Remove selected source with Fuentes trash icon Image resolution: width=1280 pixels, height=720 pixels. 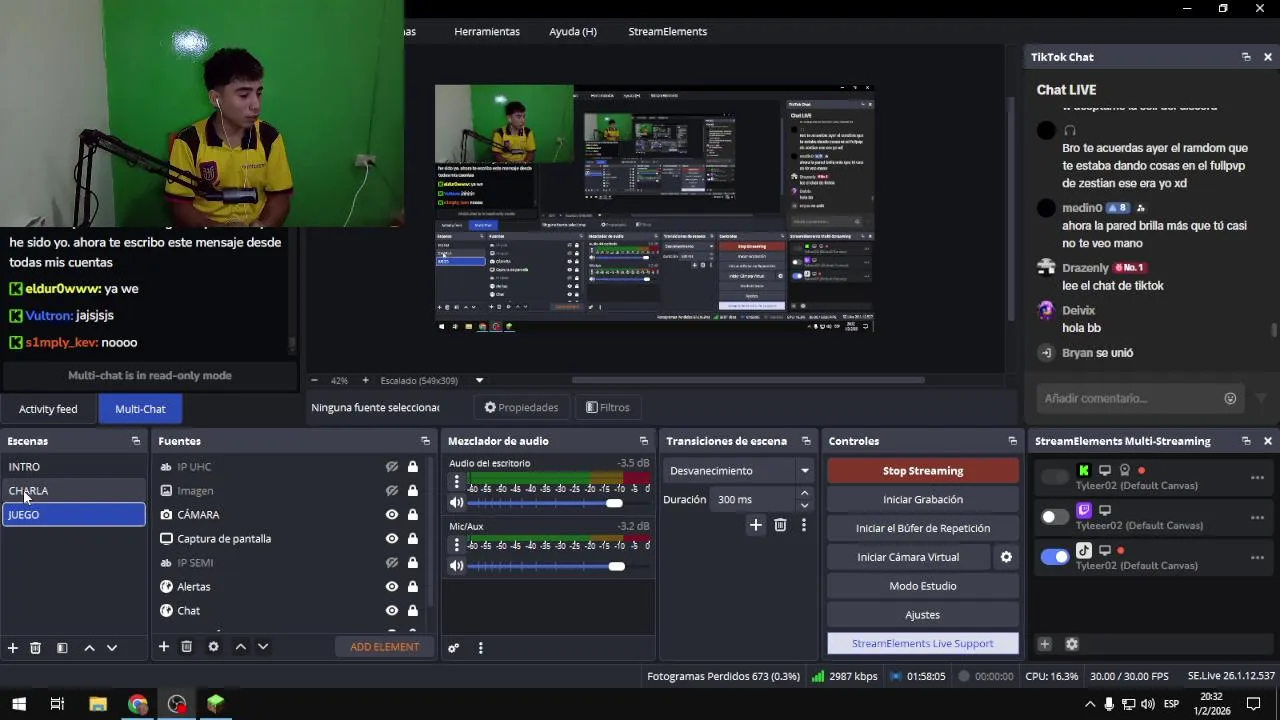pyautogui.click(x=186, y=647)
